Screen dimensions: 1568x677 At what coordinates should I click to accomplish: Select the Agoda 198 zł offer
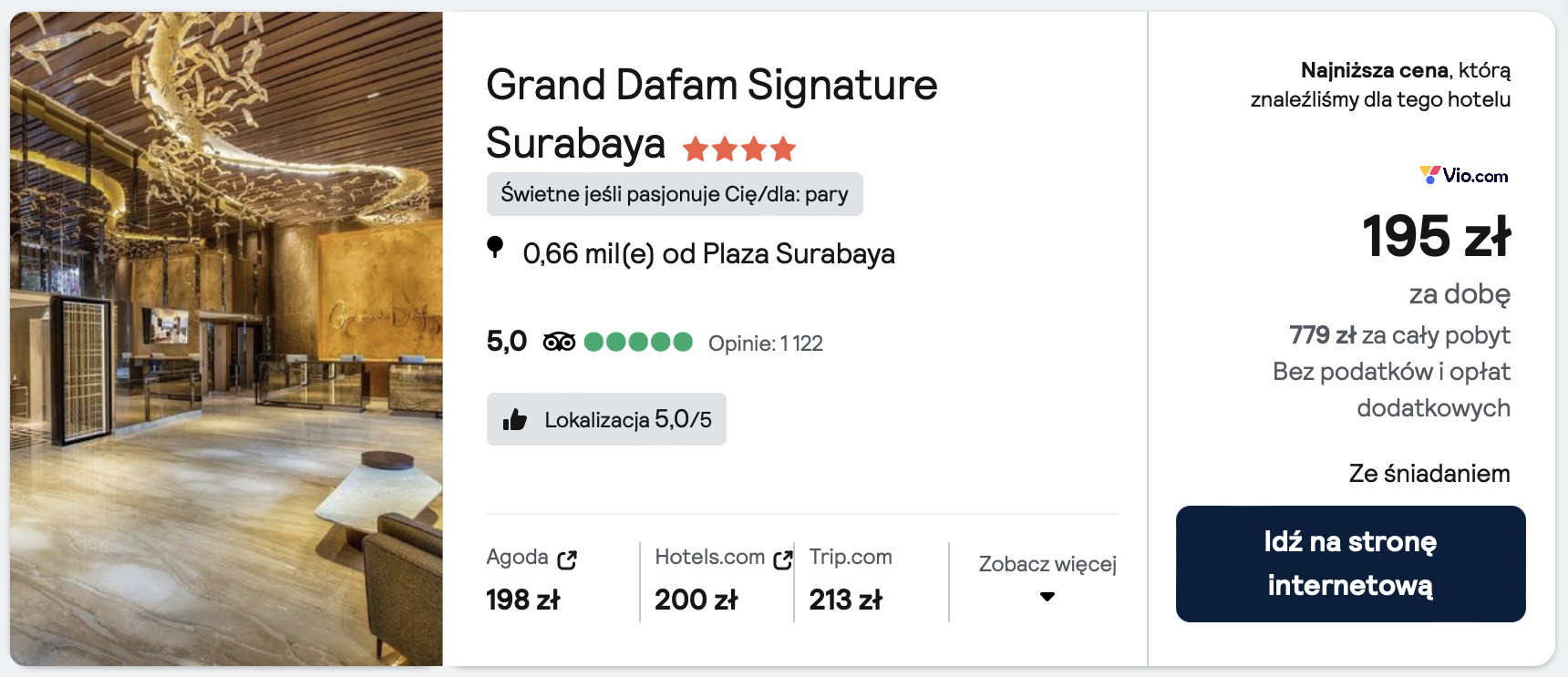[523, 600]
